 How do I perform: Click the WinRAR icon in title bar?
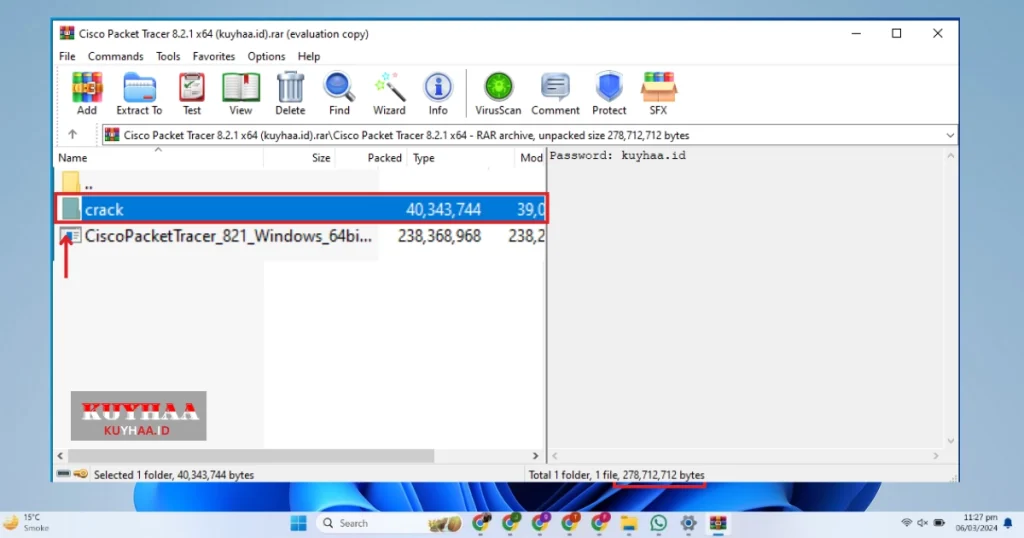click(x=67, y=33)
